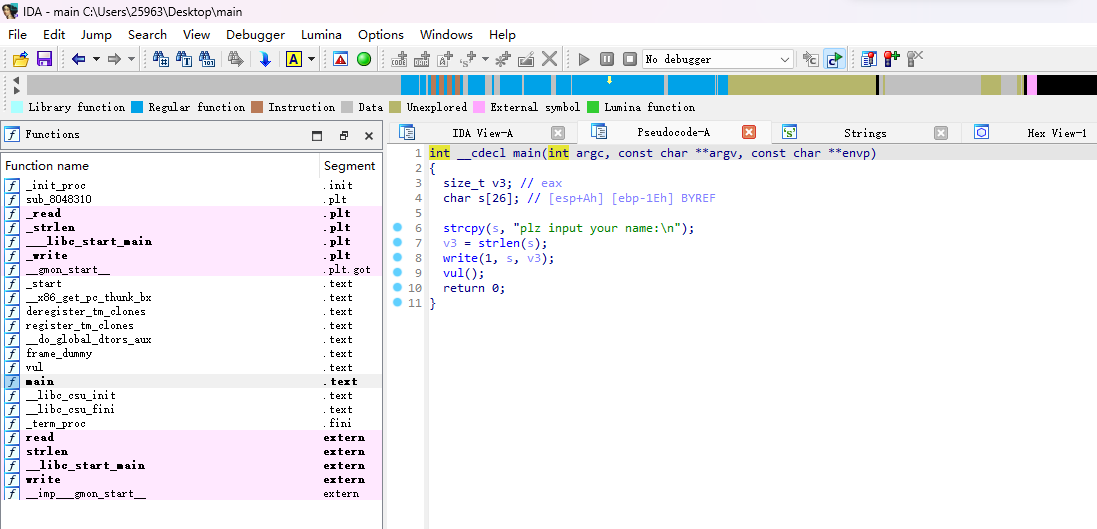Viewport: 1097px width, 529px height.
Task: Toggle breakpoint dot on line 9
Action: click(397, 272)
